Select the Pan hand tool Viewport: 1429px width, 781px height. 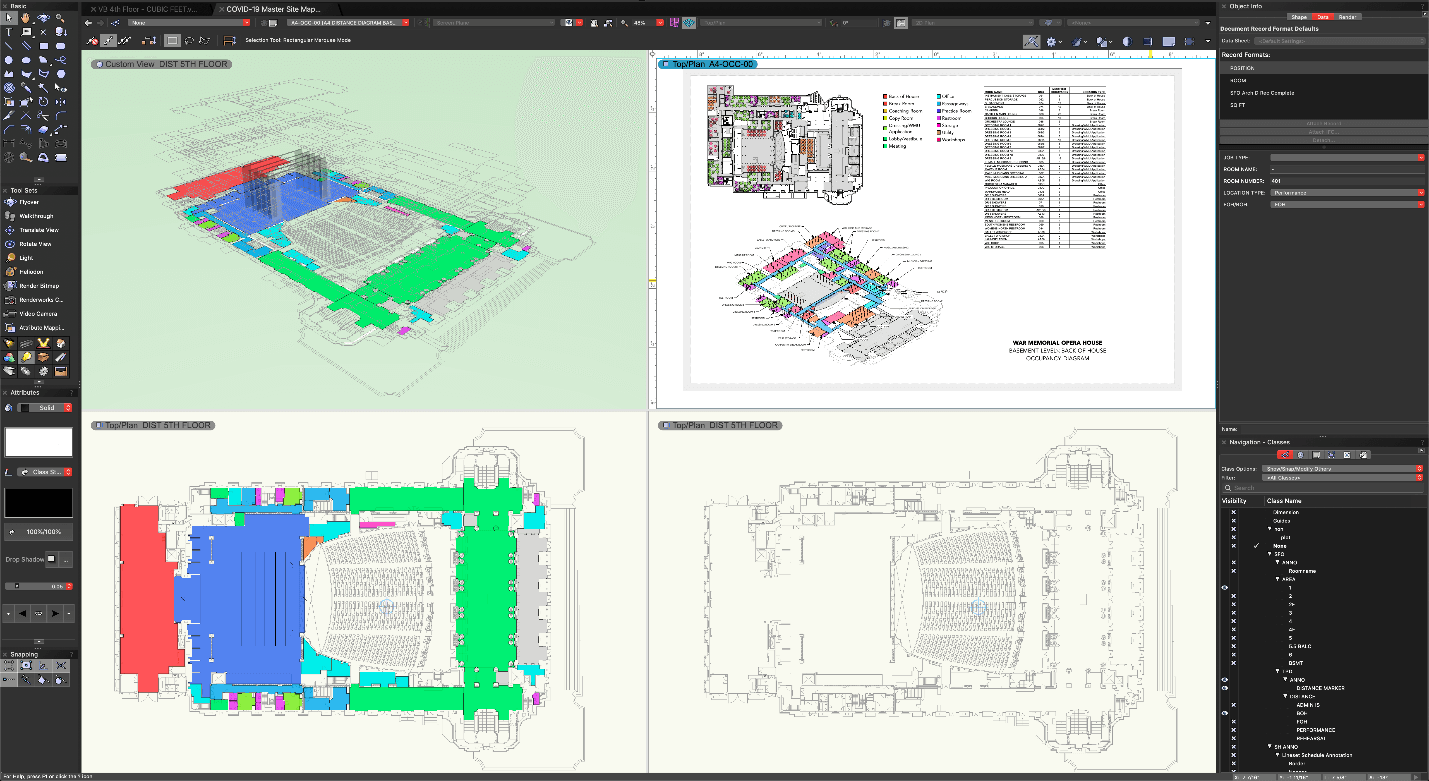tap(26, 18)
